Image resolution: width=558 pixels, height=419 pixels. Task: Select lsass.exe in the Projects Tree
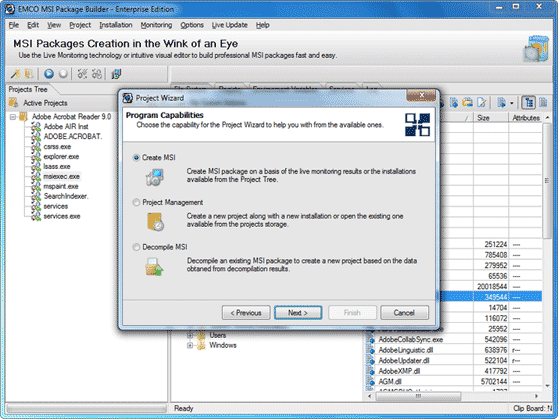57,166
